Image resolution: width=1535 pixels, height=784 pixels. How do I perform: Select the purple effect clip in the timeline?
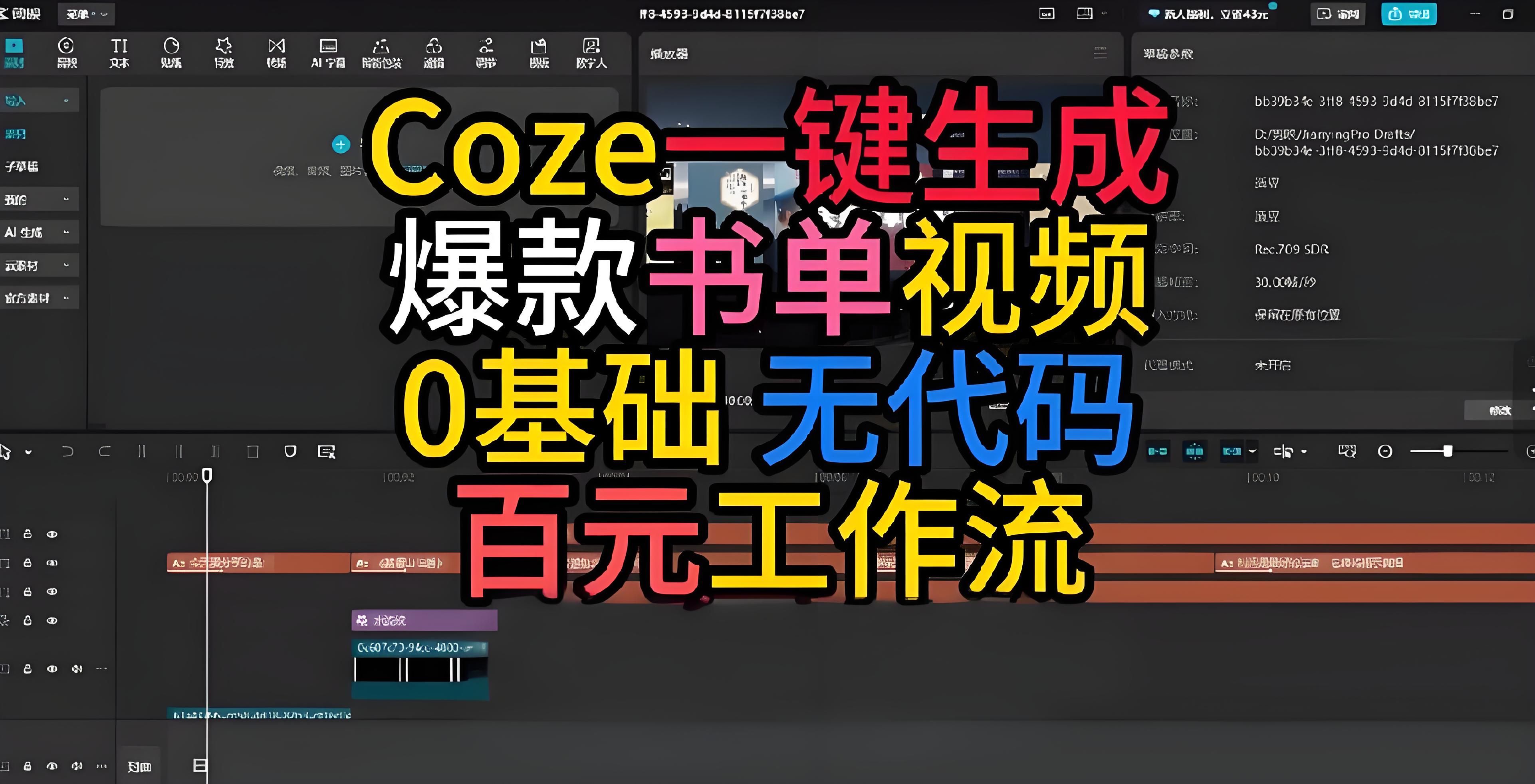click(x=424, y=620)
